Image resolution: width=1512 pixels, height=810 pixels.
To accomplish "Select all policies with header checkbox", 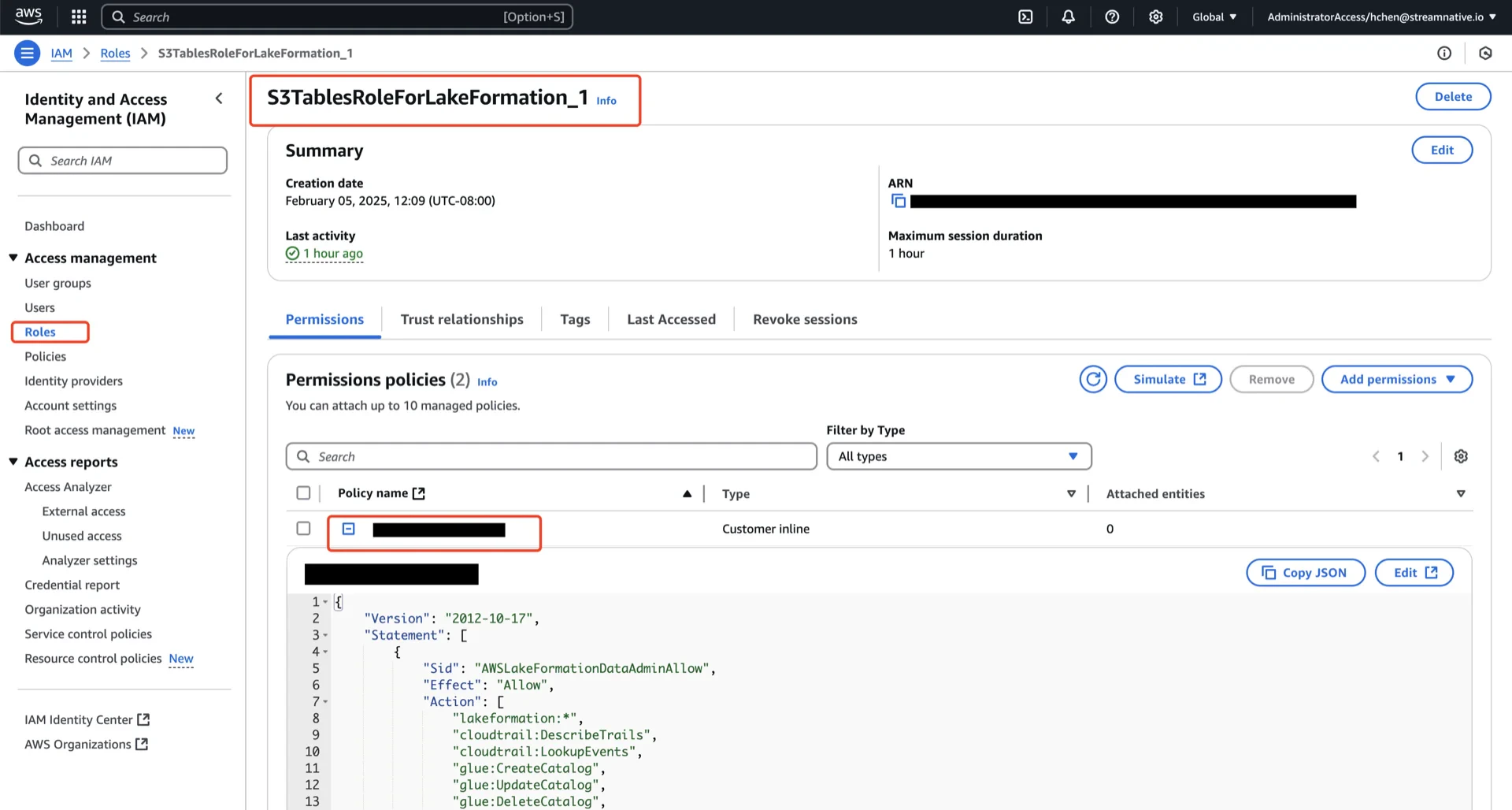I will tap(303, 493).
